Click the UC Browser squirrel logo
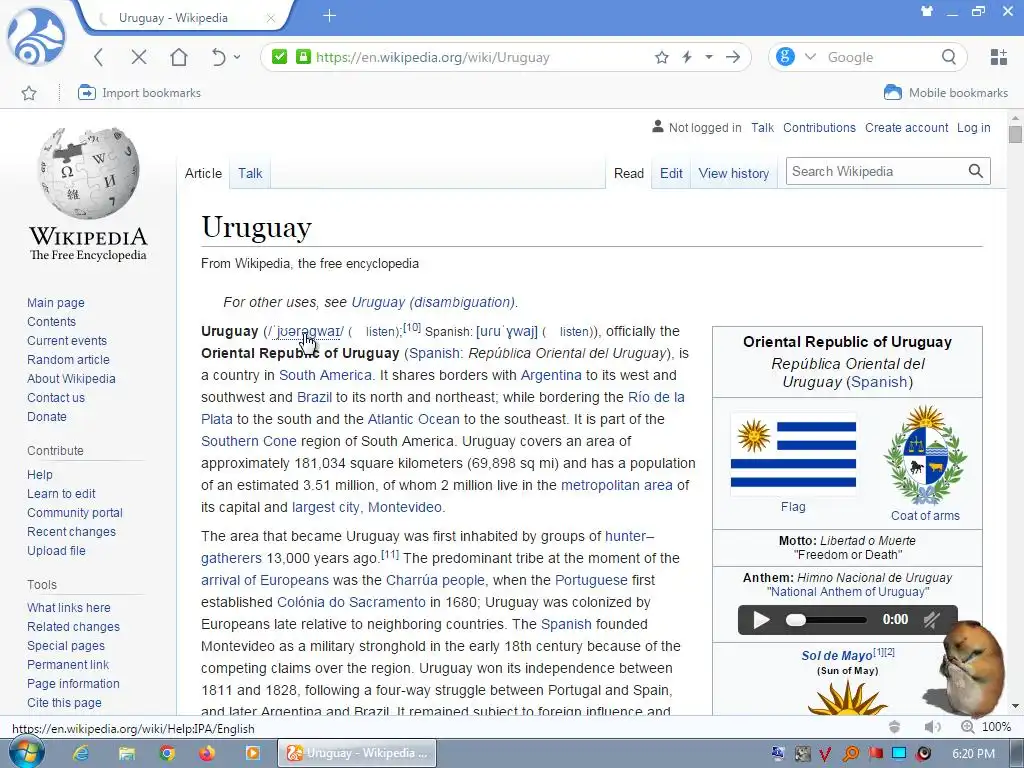This screenshot has width=1024, height=768. (x=36, y=37)
